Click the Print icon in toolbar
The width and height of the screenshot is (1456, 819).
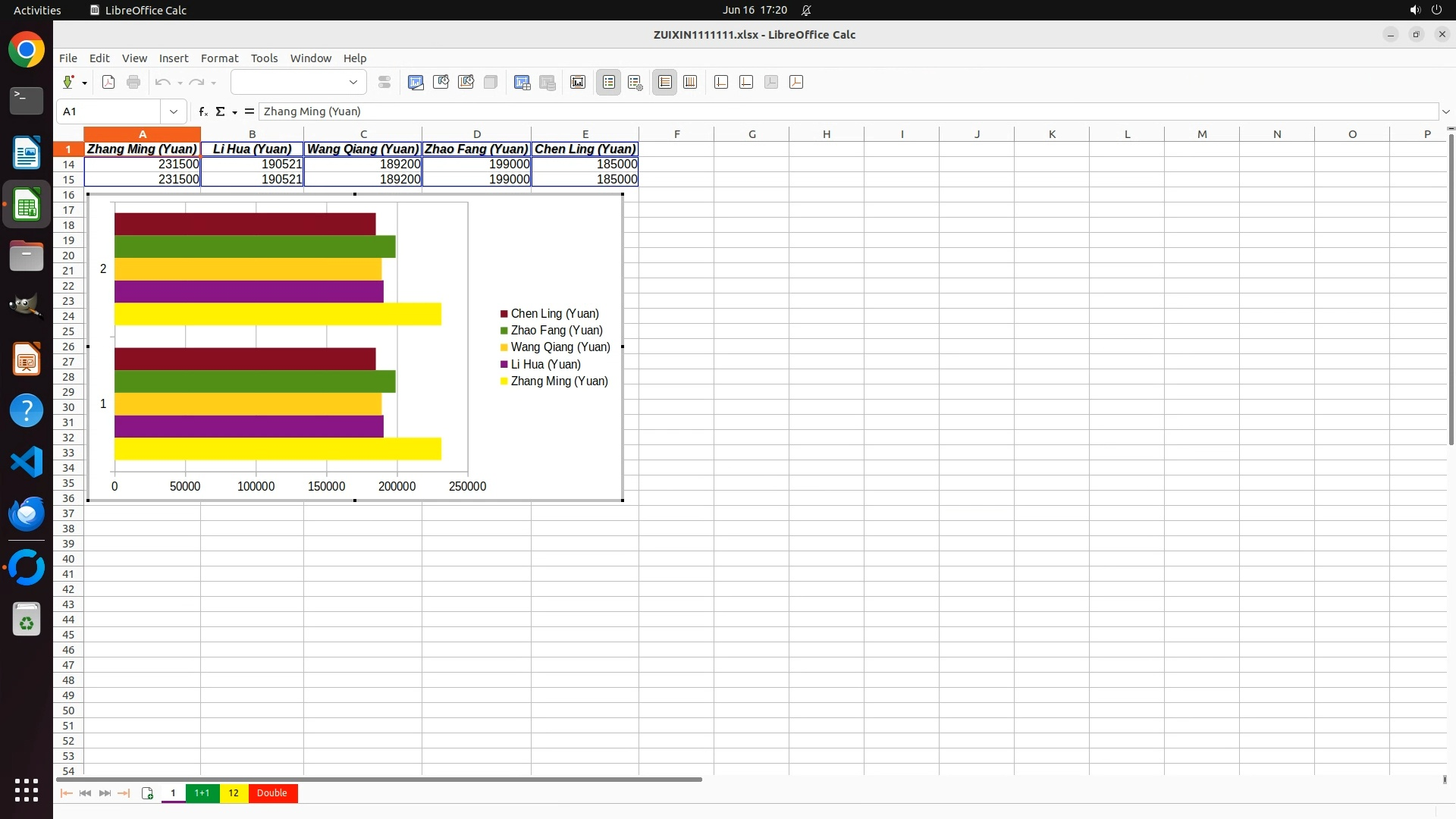coord(133,82)
